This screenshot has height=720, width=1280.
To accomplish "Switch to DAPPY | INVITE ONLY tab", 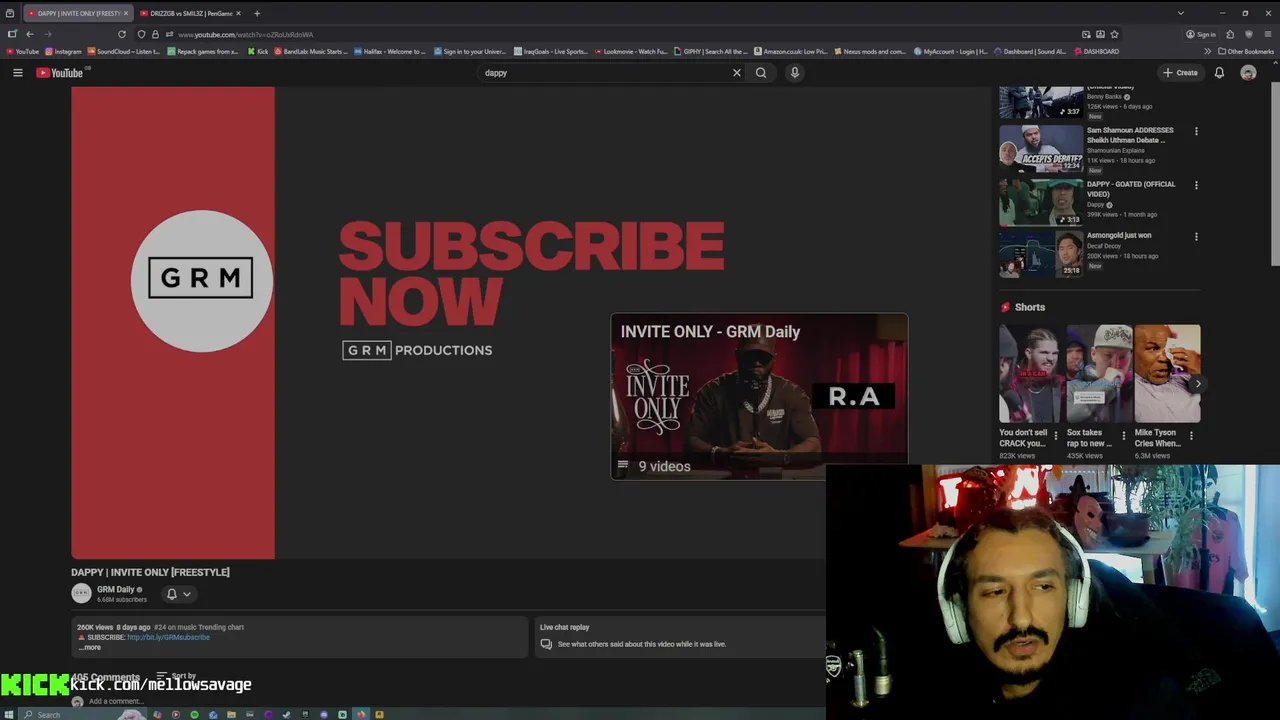I will pyautogui.click(x=76, y=13).
